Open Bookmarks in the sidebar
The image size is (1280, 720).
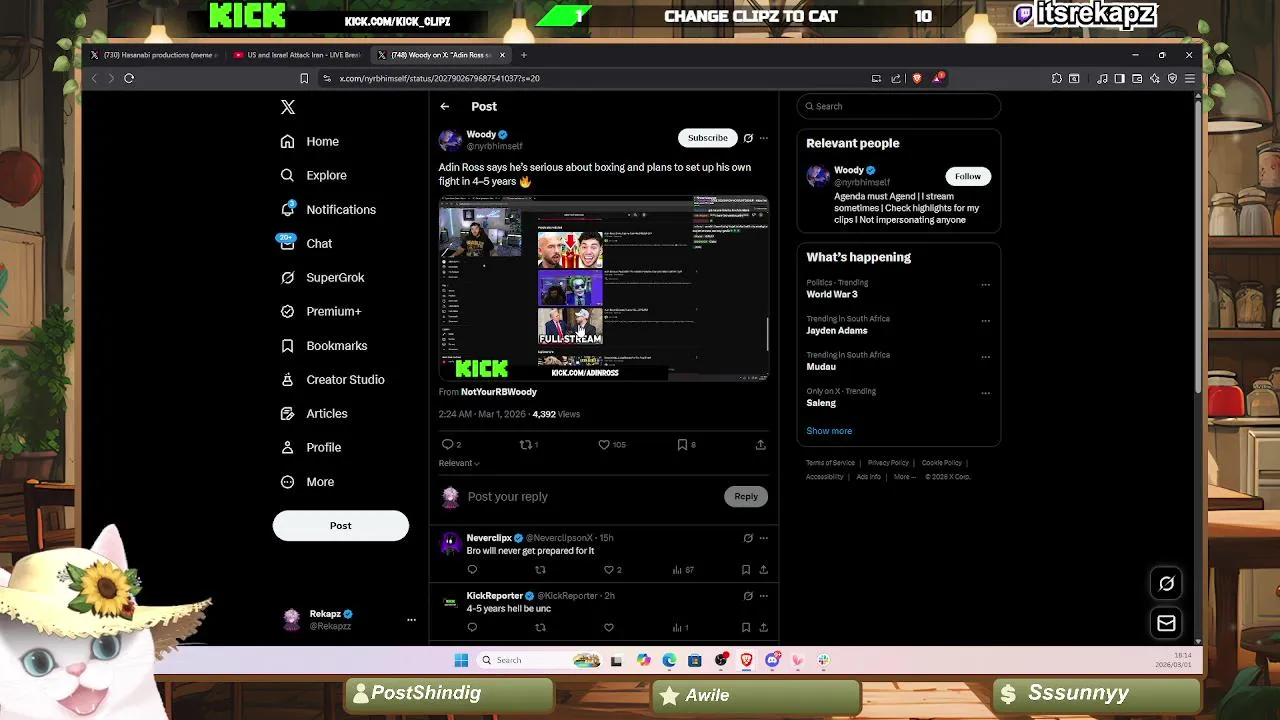coord(324,345)
